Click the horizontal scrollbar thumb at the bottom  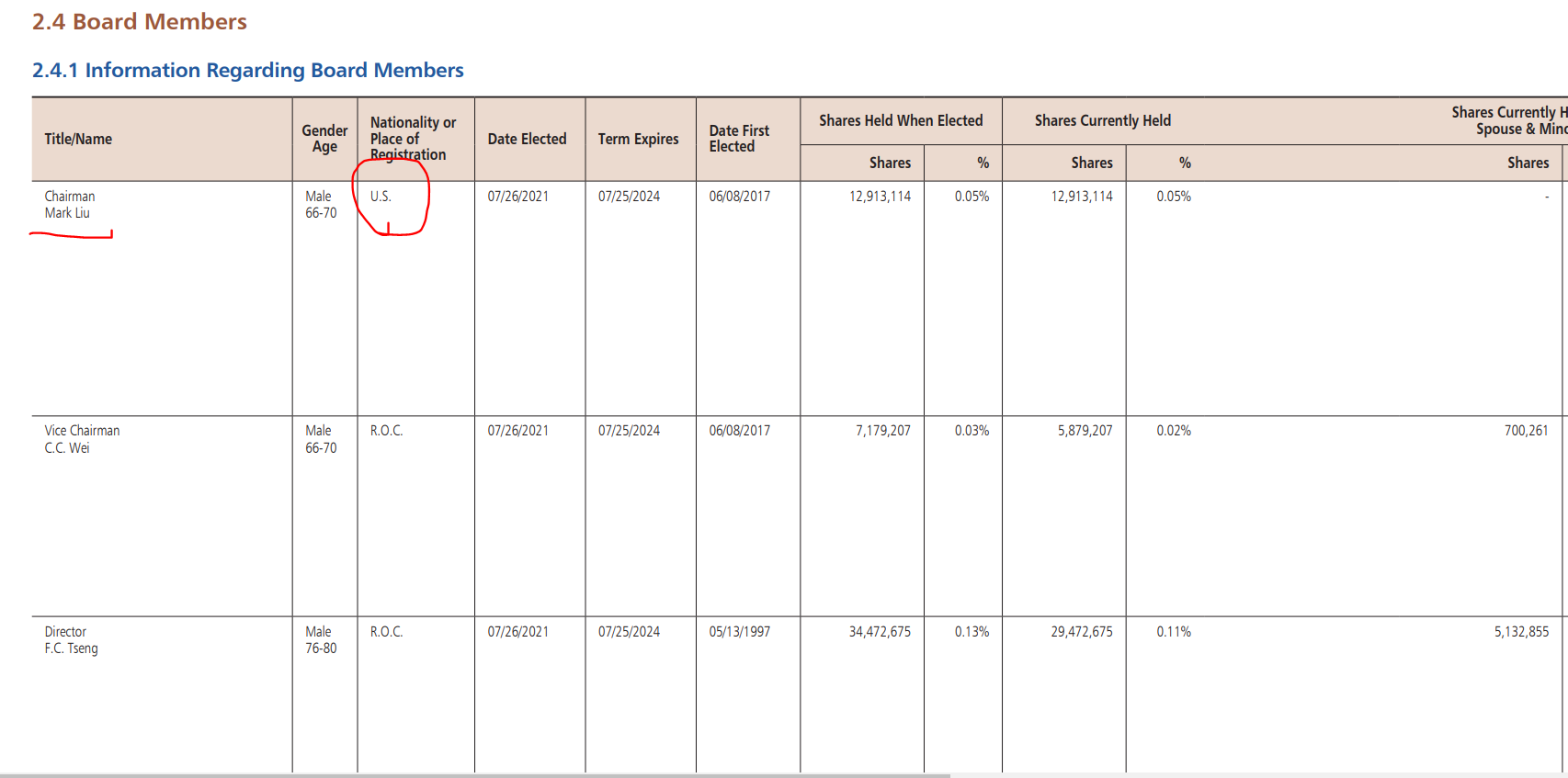pyautogui.click(x=474, y=774)
